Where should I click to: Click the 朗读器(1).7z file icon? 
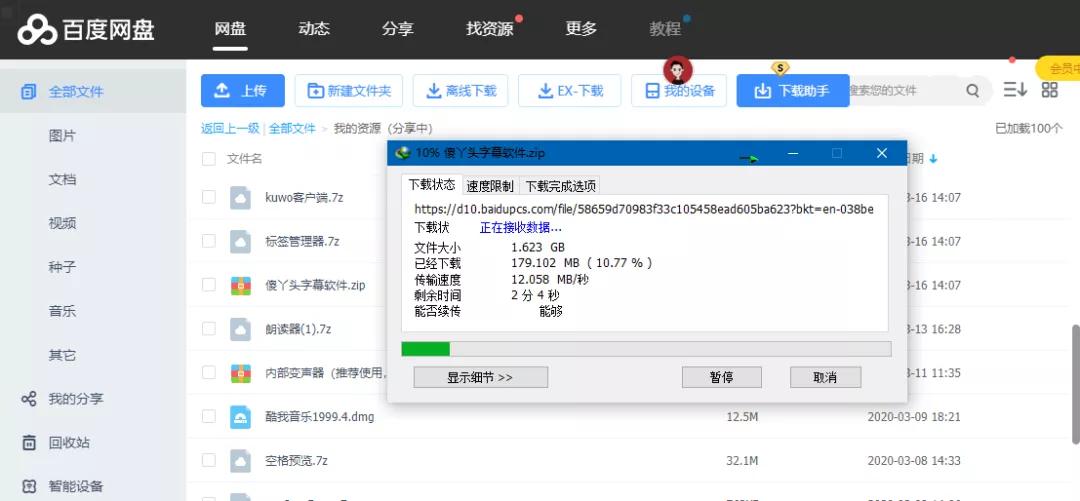coord(240,329)
